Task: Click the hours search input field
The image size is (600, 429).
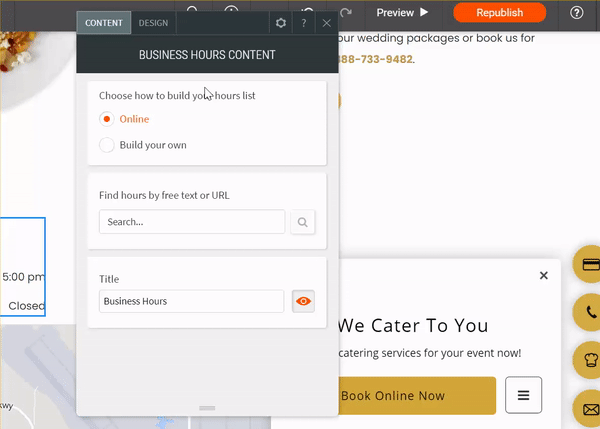Action: pyautogui.click(x=191, y=222)
